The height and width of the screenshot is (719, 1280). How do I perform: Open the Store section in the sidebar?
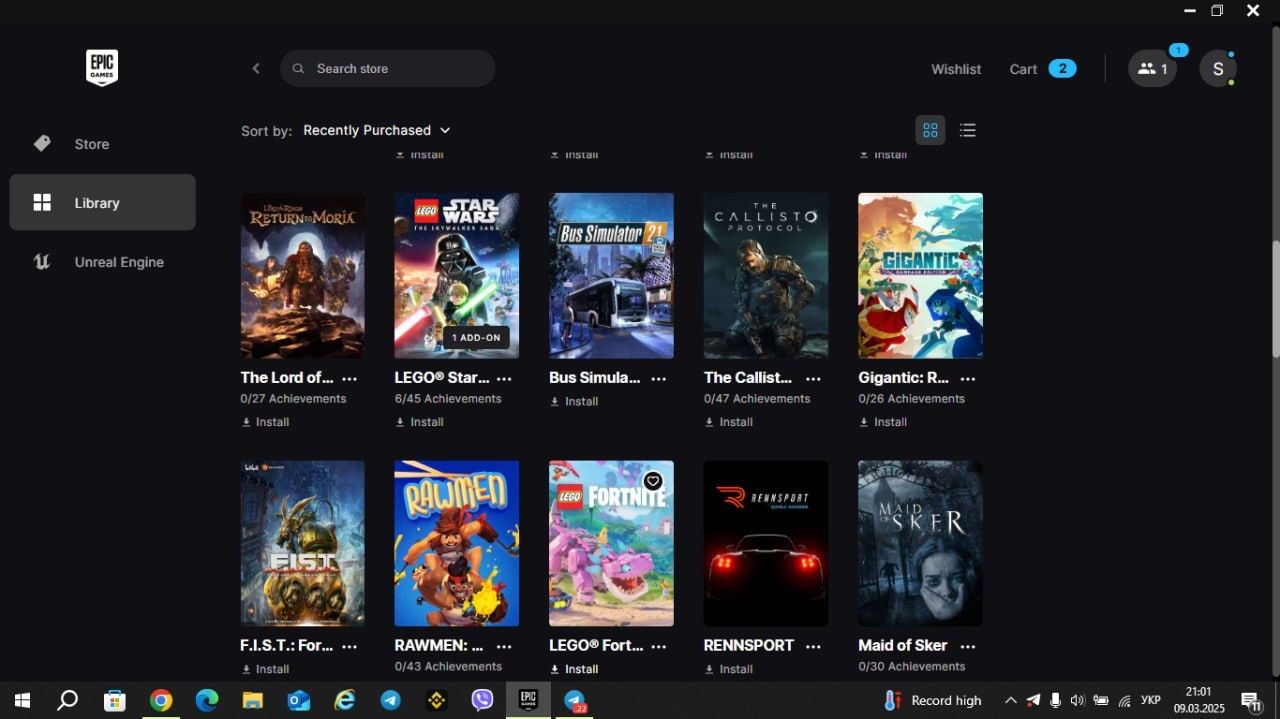tap(102, 144)
